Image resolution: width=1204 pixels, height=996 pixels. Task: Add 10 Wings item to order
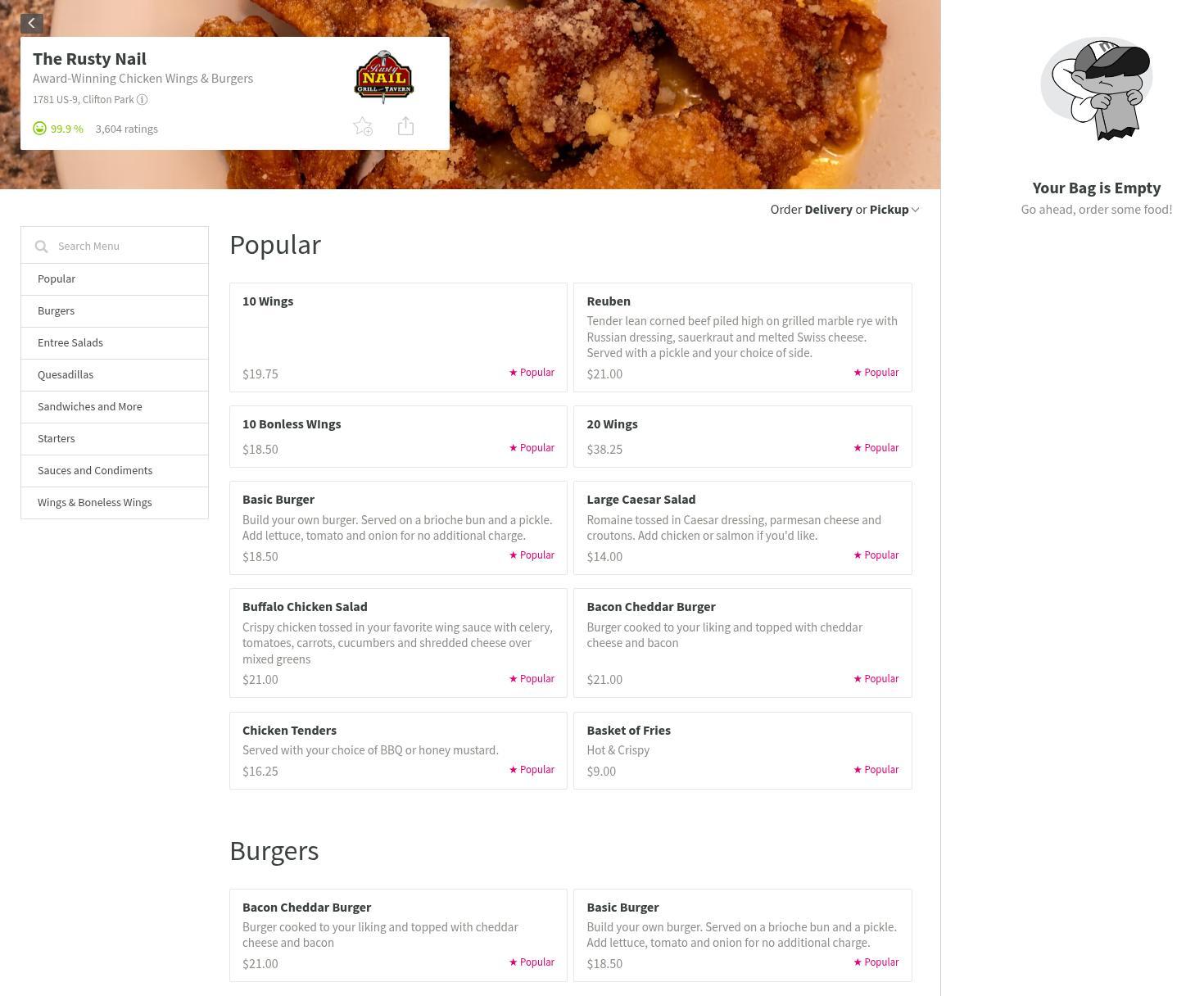click(x=398, y=337)
